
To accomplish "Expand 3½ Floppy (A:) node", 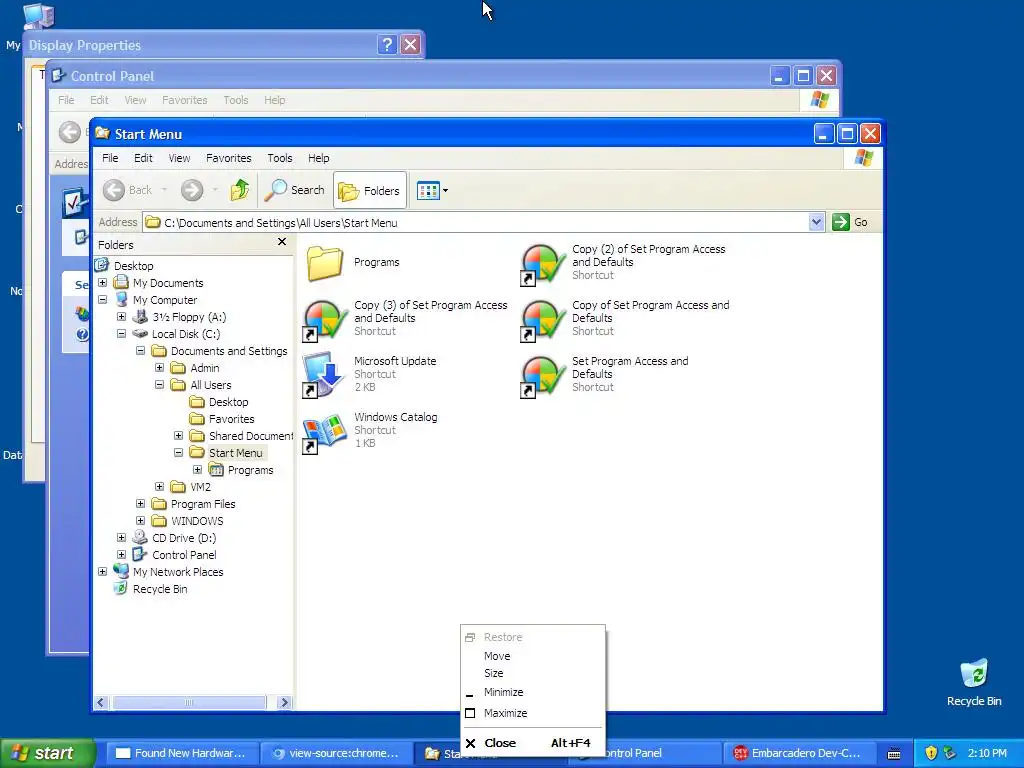I will click(x=121, y=317).
